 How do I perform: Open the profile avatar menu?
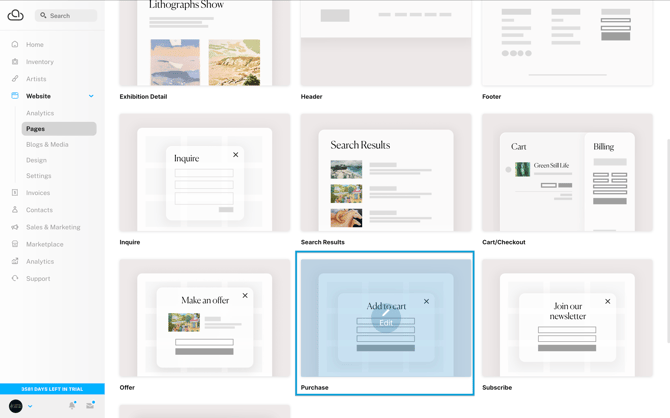point(16,406)
